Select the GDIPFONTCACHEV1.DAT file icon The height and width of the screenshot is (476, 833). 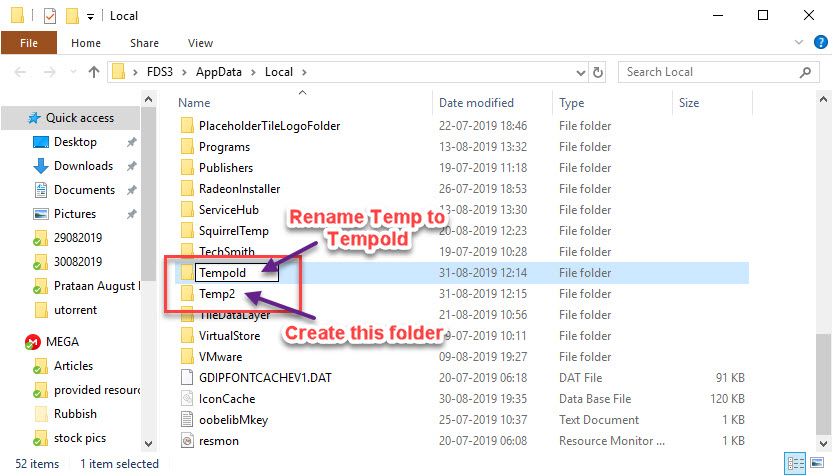(x=187, y=378)
